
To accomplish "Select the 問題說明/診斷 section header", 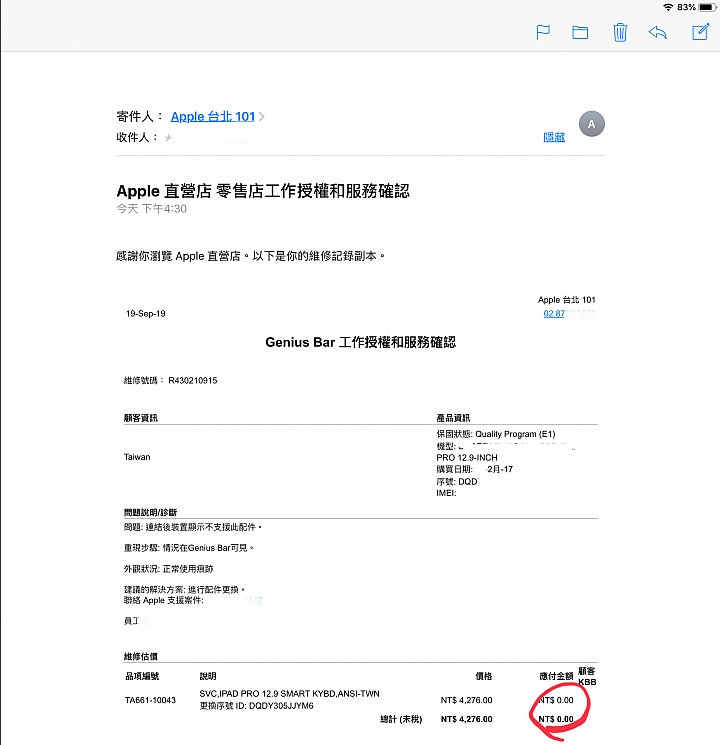I will 150,512.
